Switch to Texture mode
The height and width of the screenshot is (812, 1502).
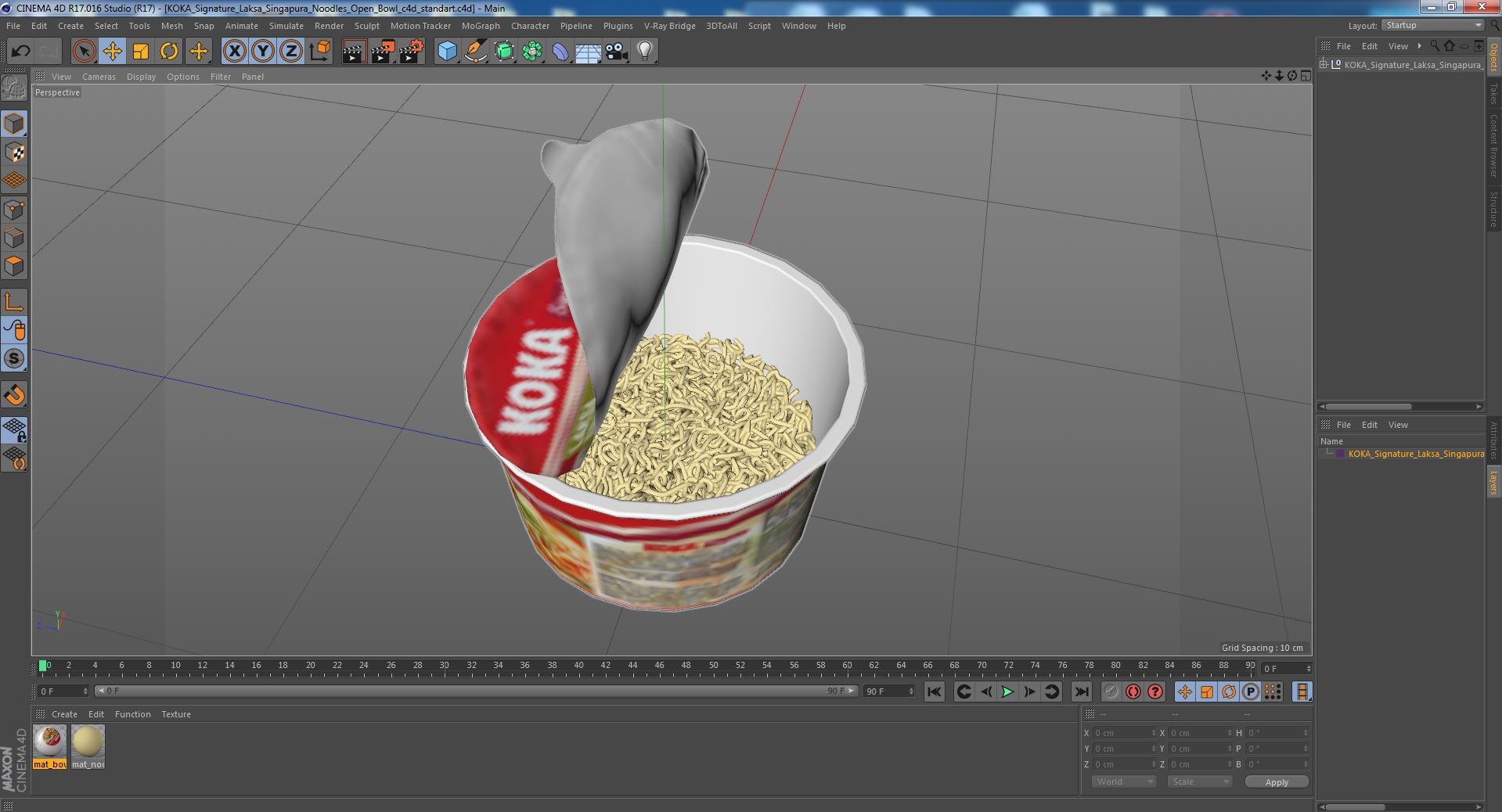14,153
